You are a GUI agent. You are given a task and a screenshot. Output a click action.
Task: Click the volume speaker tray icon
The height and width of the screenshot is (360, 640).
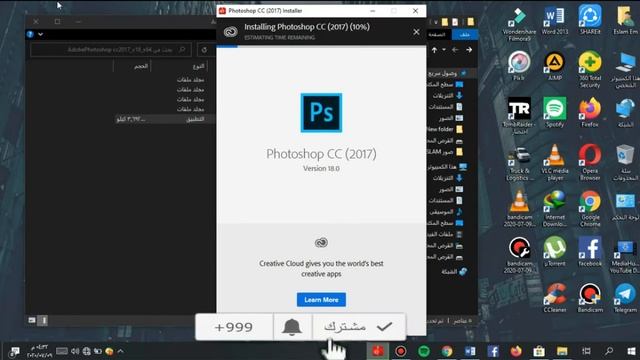75,351
